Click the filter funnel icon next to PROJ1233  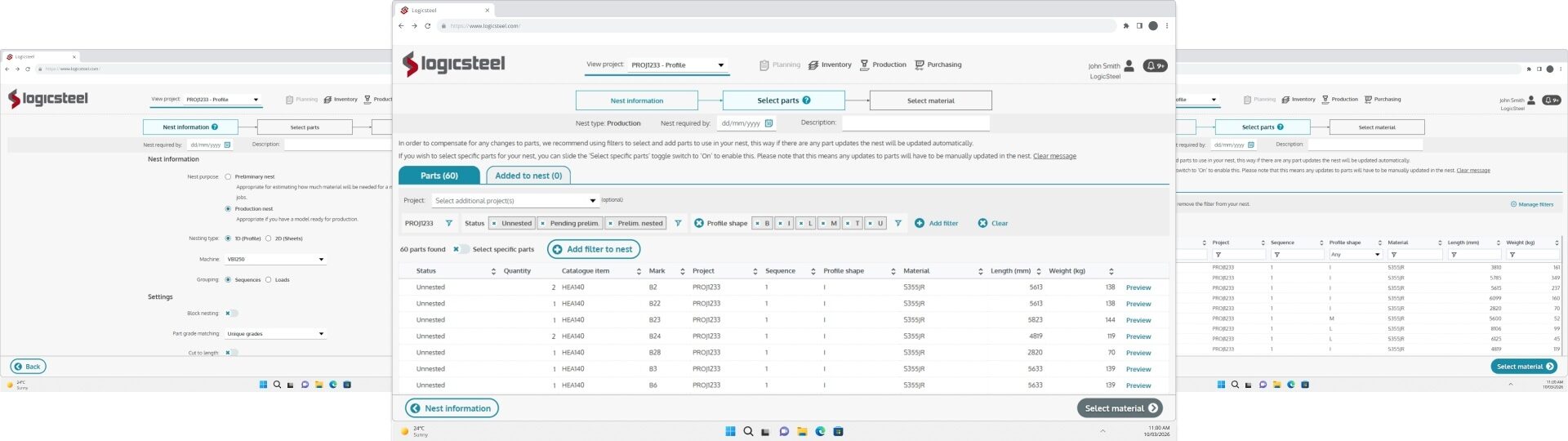click(448, 223)
